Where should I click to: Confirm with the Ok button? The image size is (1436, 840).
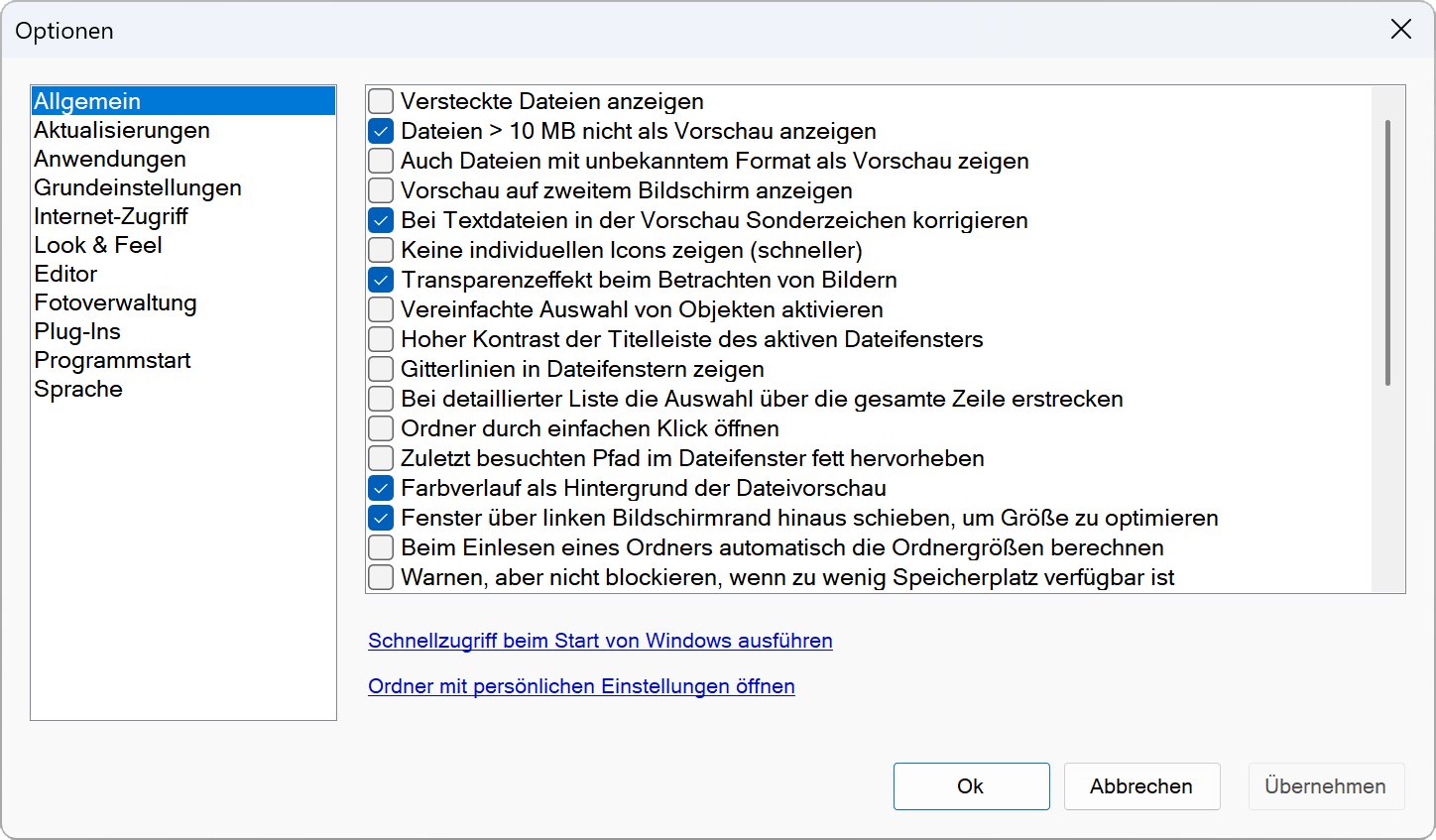pos(971,786)
